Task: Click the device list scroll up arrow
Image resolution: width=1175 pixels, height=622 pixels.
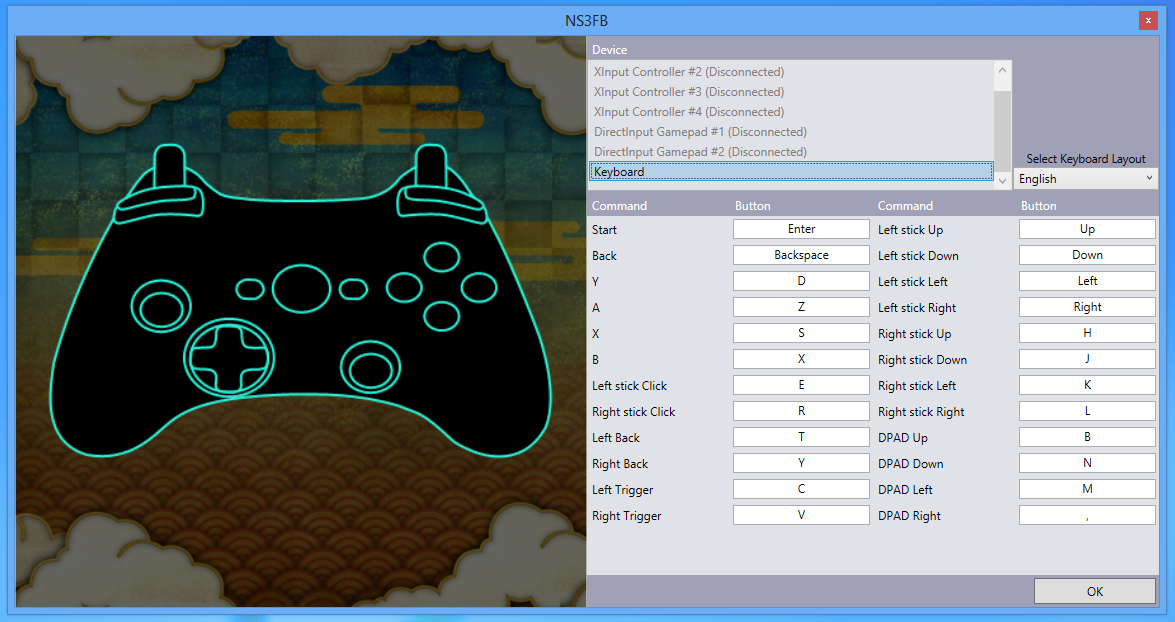Action: (1003, 70)
